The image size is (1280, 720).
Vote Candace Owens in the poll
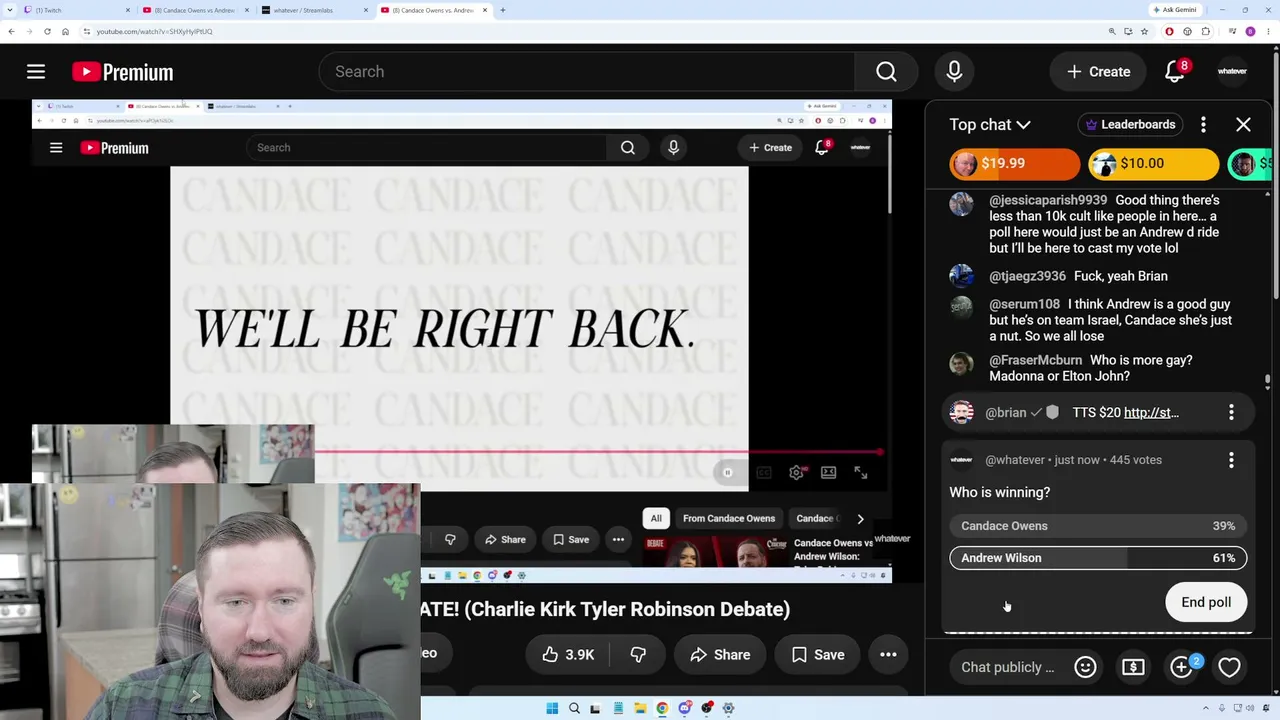point(1098,526)
